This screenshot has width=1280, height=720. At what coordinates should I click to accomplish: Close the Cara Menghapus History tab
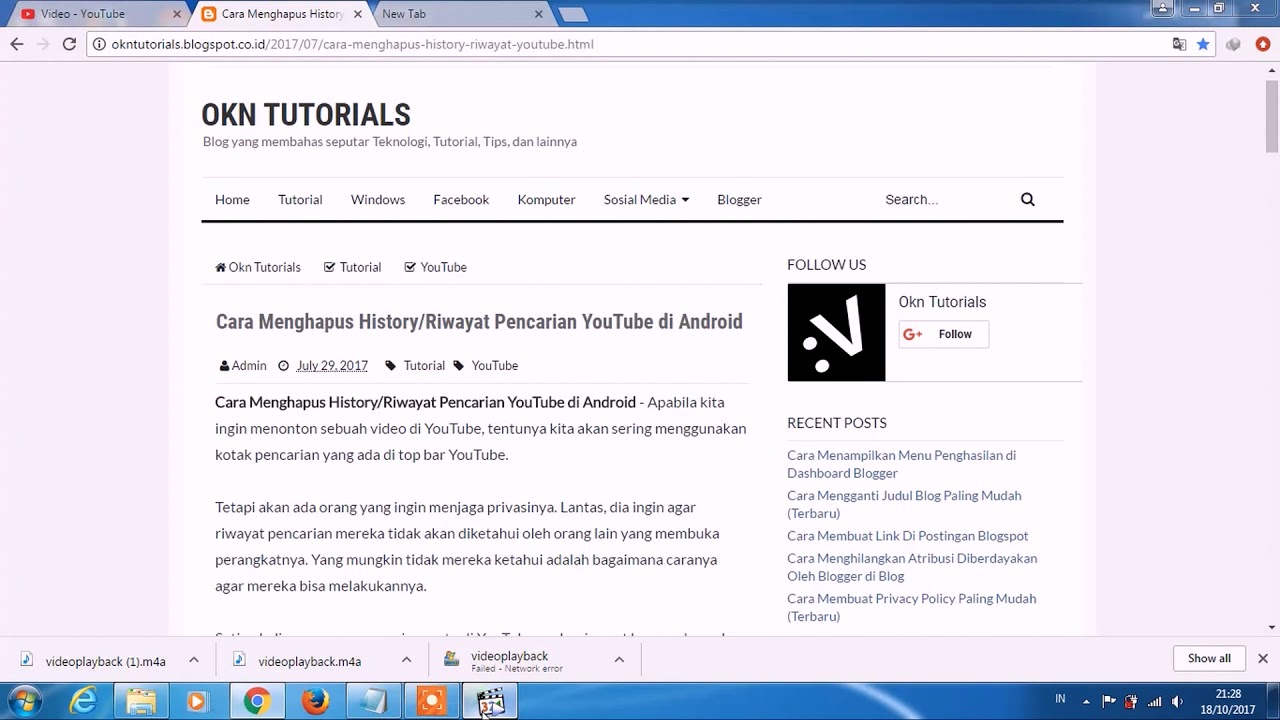[x=357, y=14]
